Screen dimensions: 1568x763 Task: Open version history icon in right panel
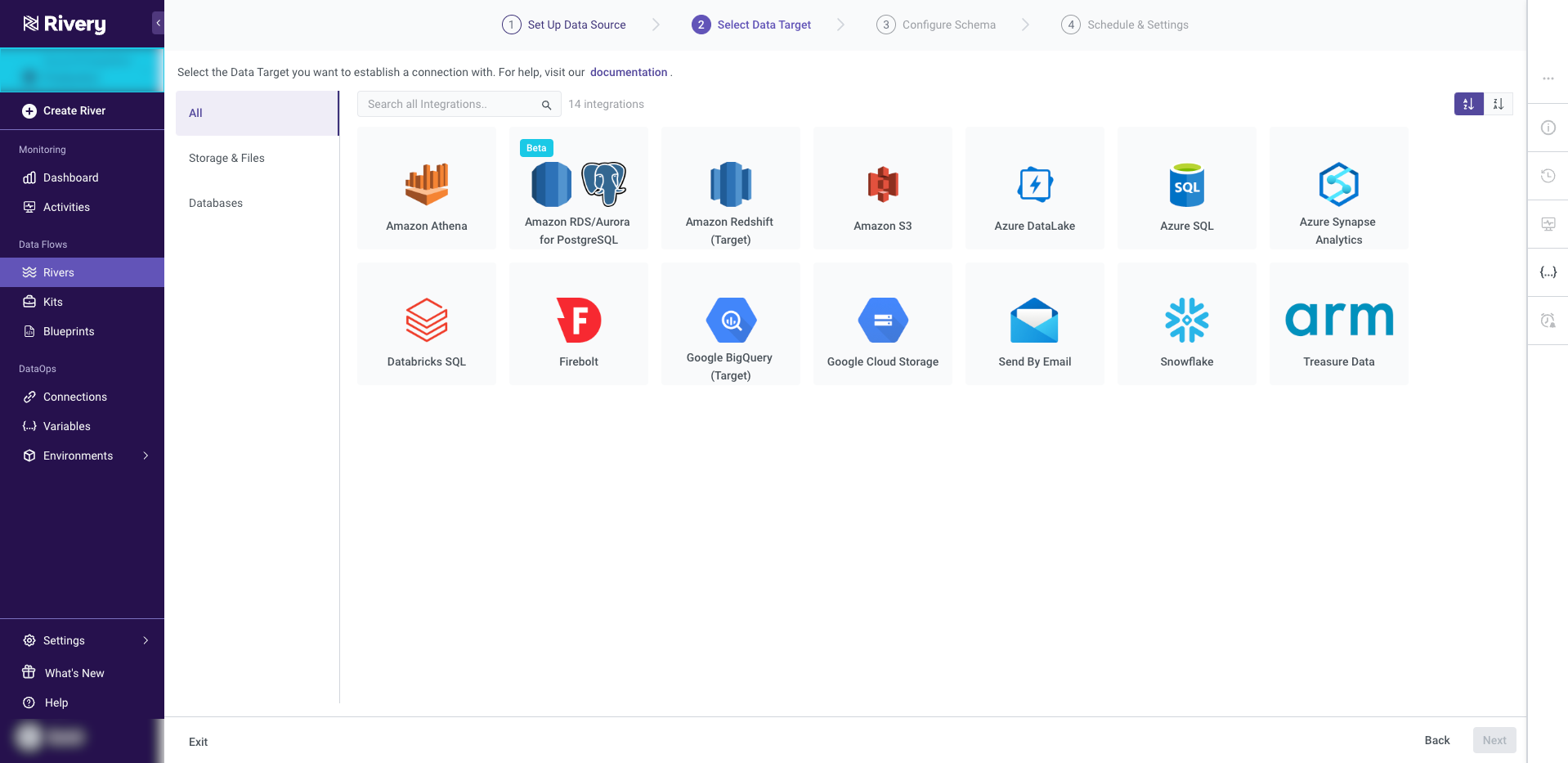click(1548, 176)
